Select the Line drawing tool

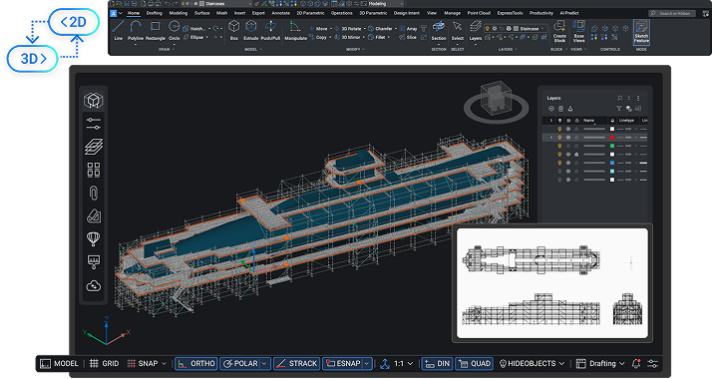[118, 31]
